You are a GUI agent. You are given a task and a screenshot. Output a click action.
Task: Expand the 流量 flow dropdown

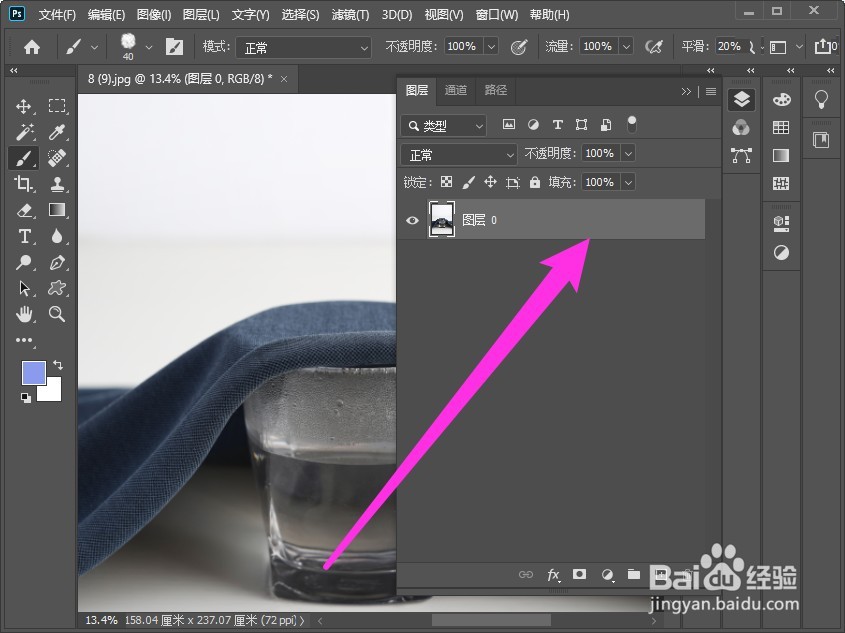[626, 47]
